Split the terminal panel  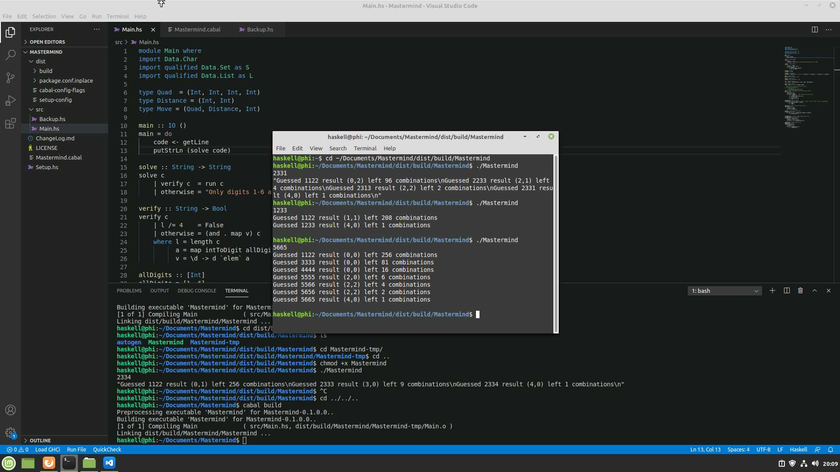pos(786,290)
